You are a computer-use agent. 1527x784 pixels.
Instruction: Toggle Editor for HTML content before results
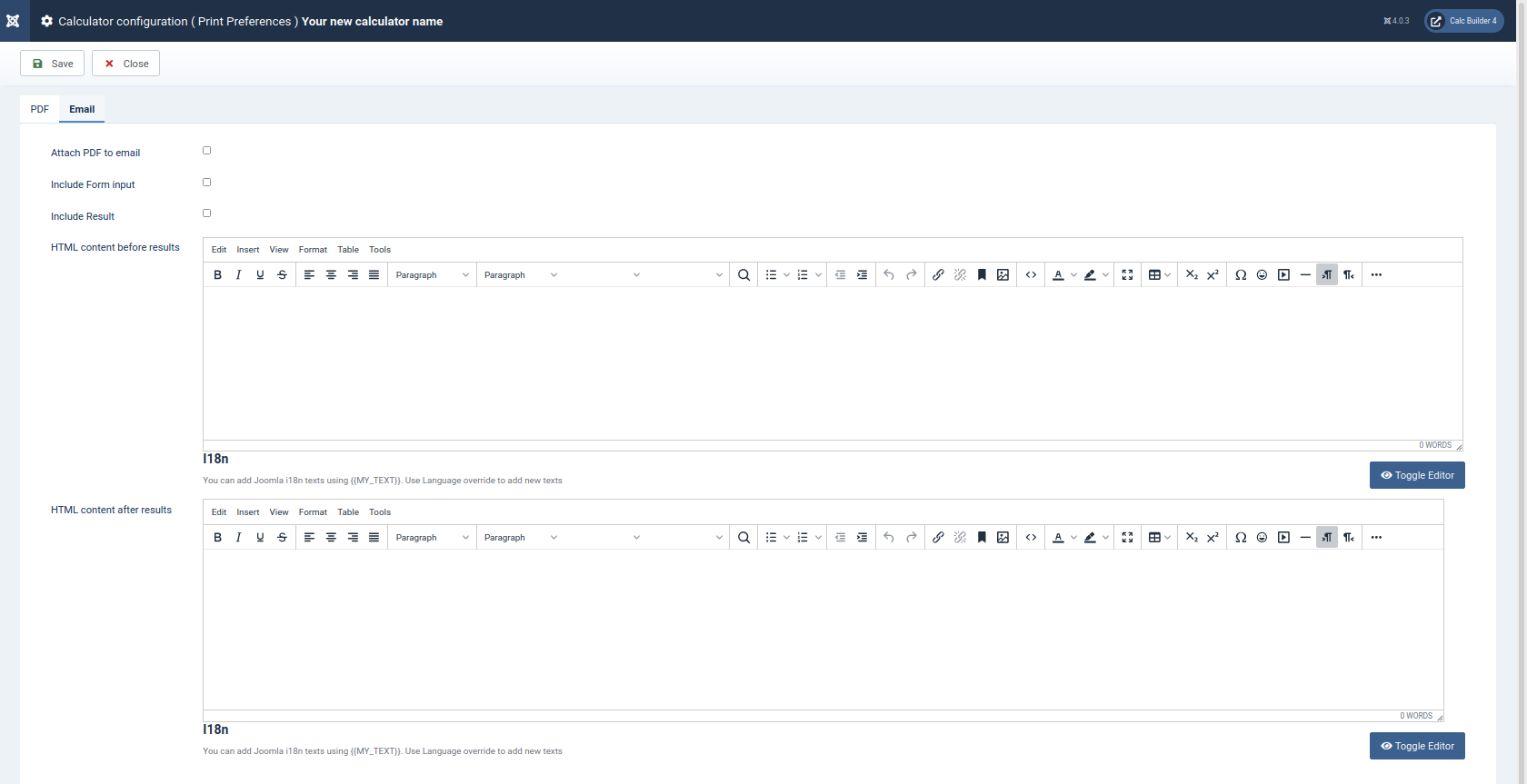point(1417,475)
